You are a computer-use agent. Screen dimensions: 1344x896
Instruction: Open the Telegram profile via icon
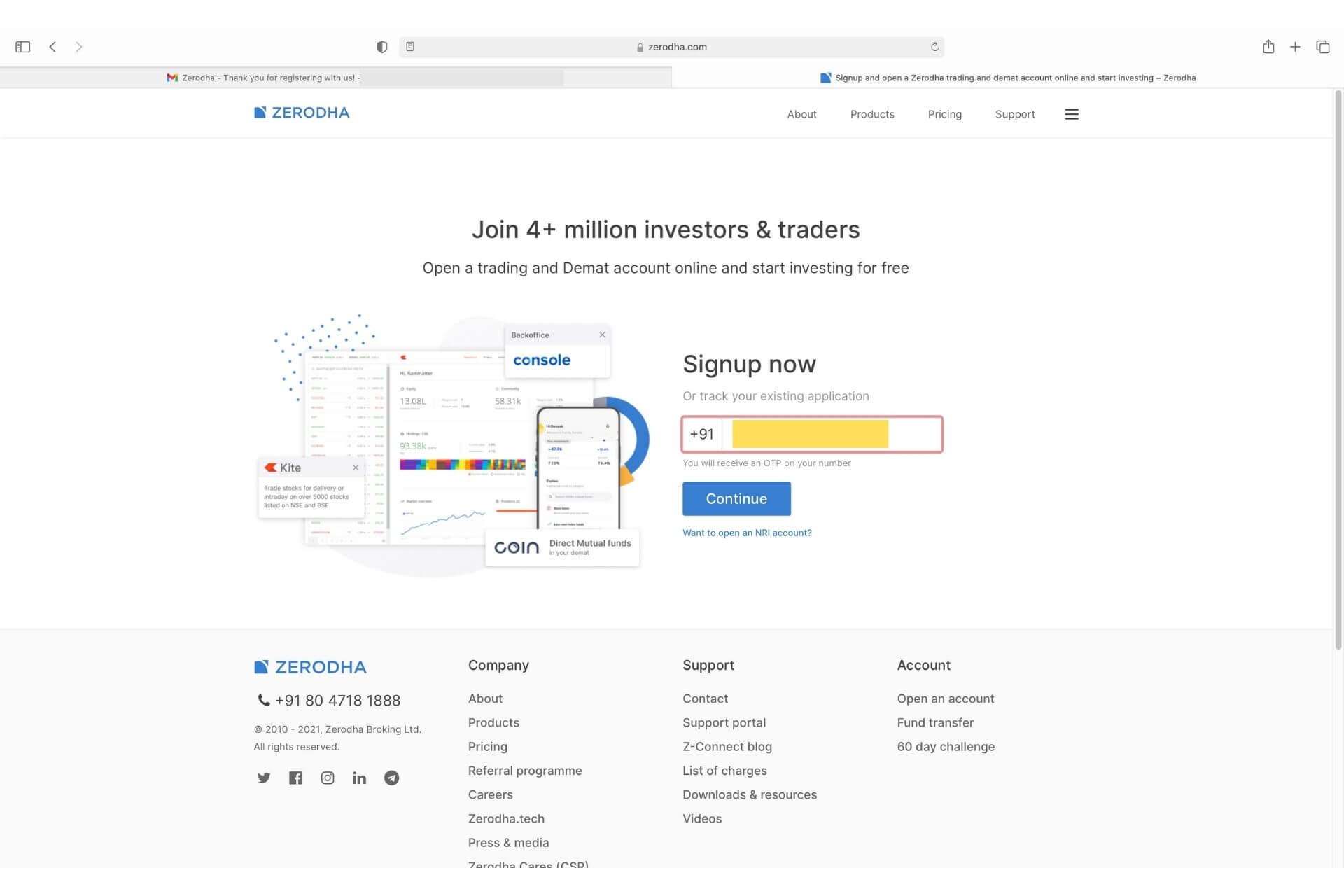(391, 778)
